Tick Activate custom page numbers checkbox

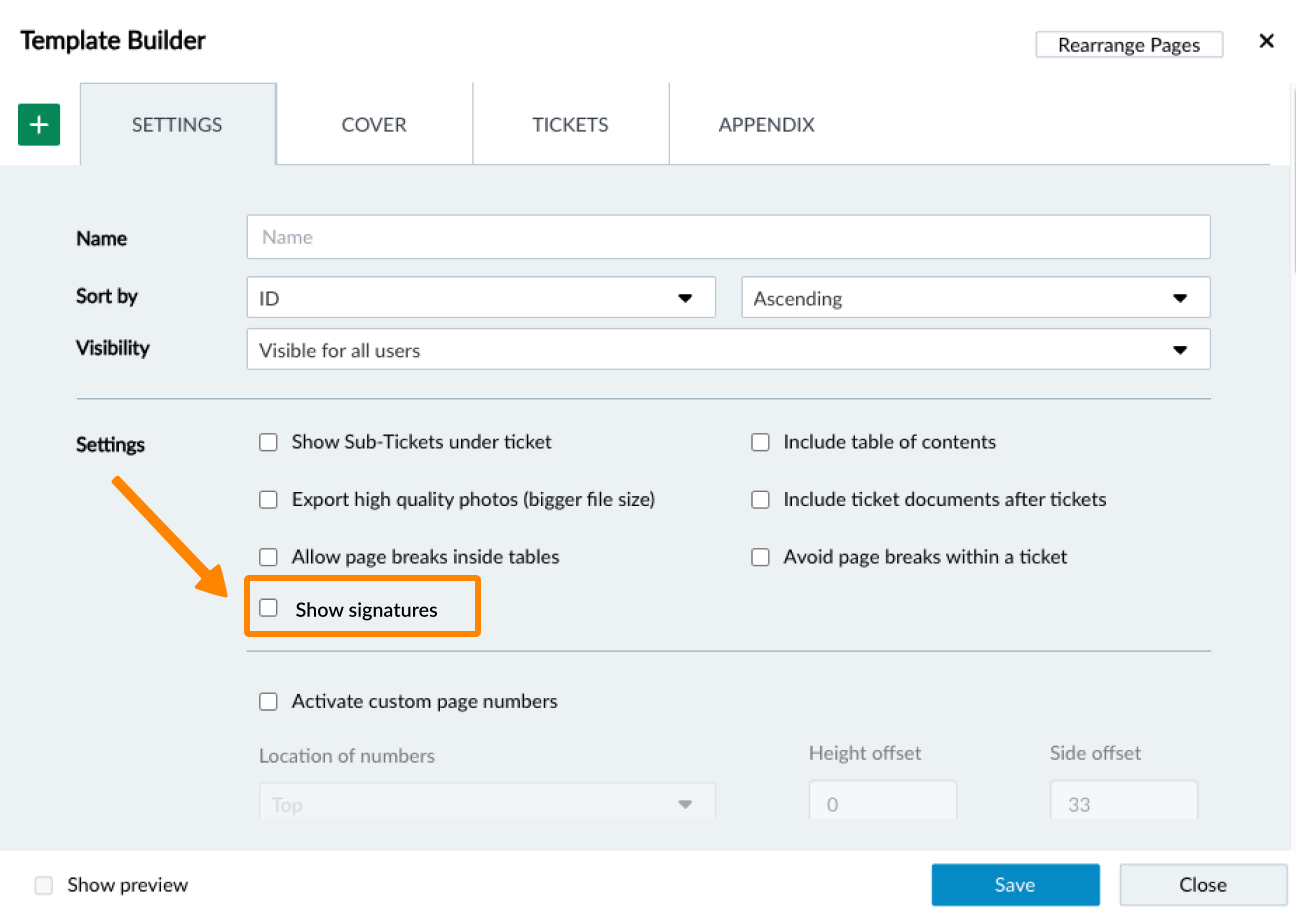[x=268, y=702]
